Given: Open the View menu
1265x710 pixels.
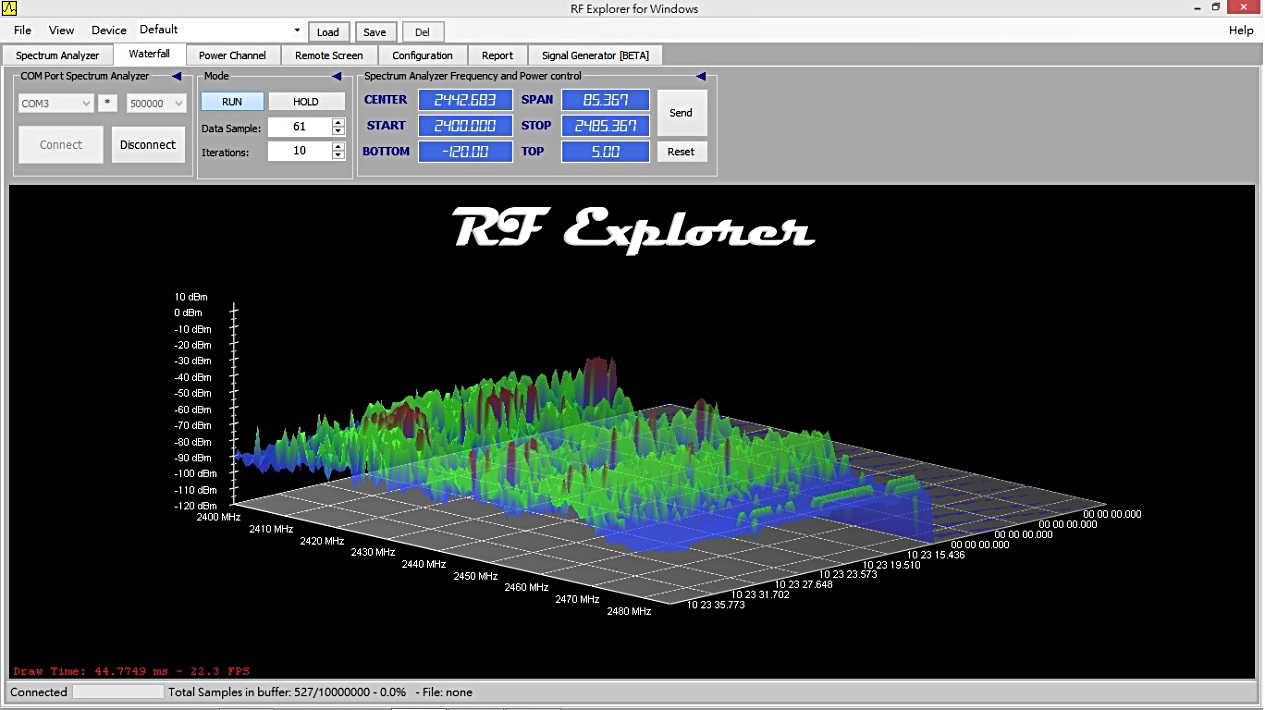Looking at the screenshot, I should coord(61,30).
